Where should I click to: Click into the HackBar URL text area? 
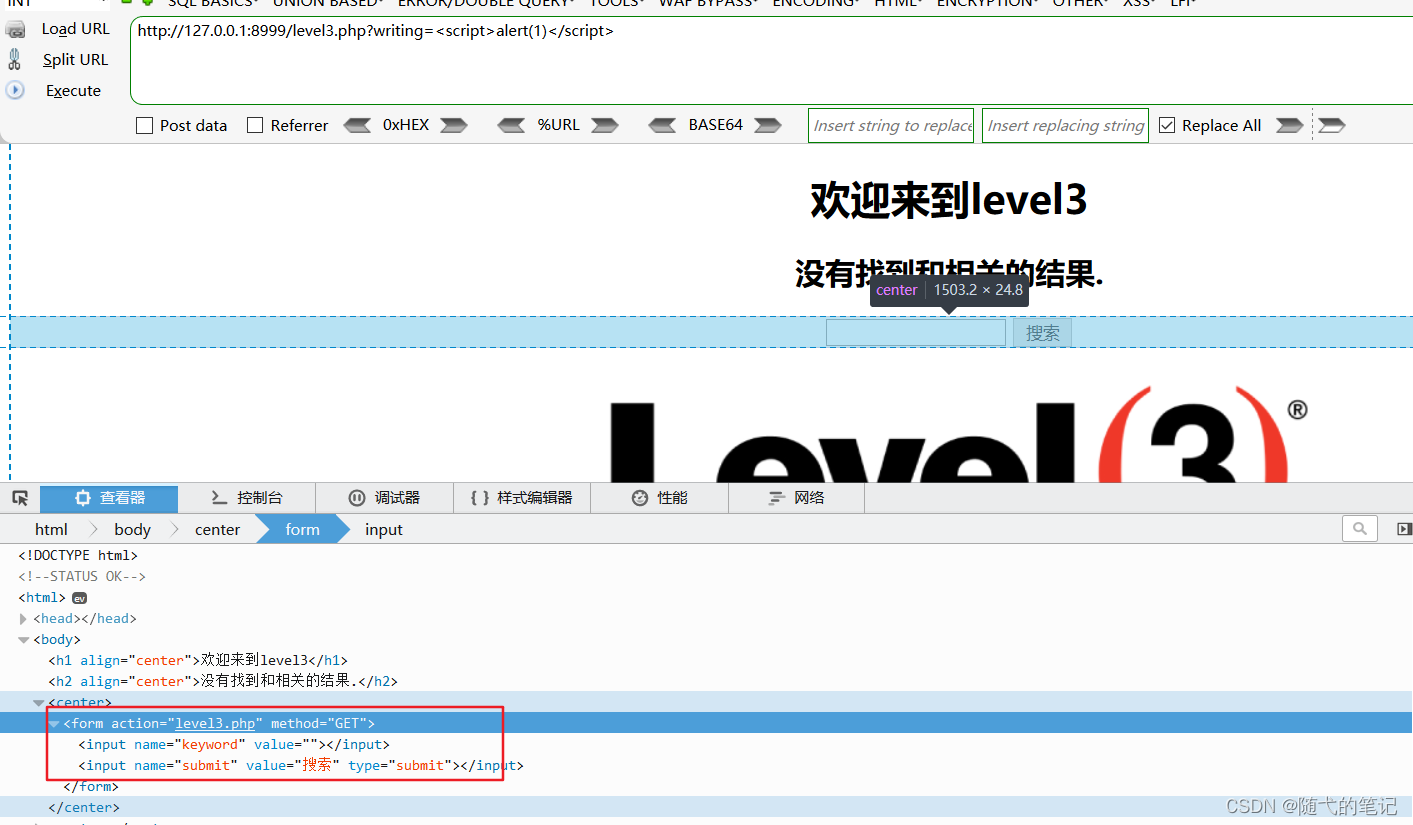click(771, 61)
